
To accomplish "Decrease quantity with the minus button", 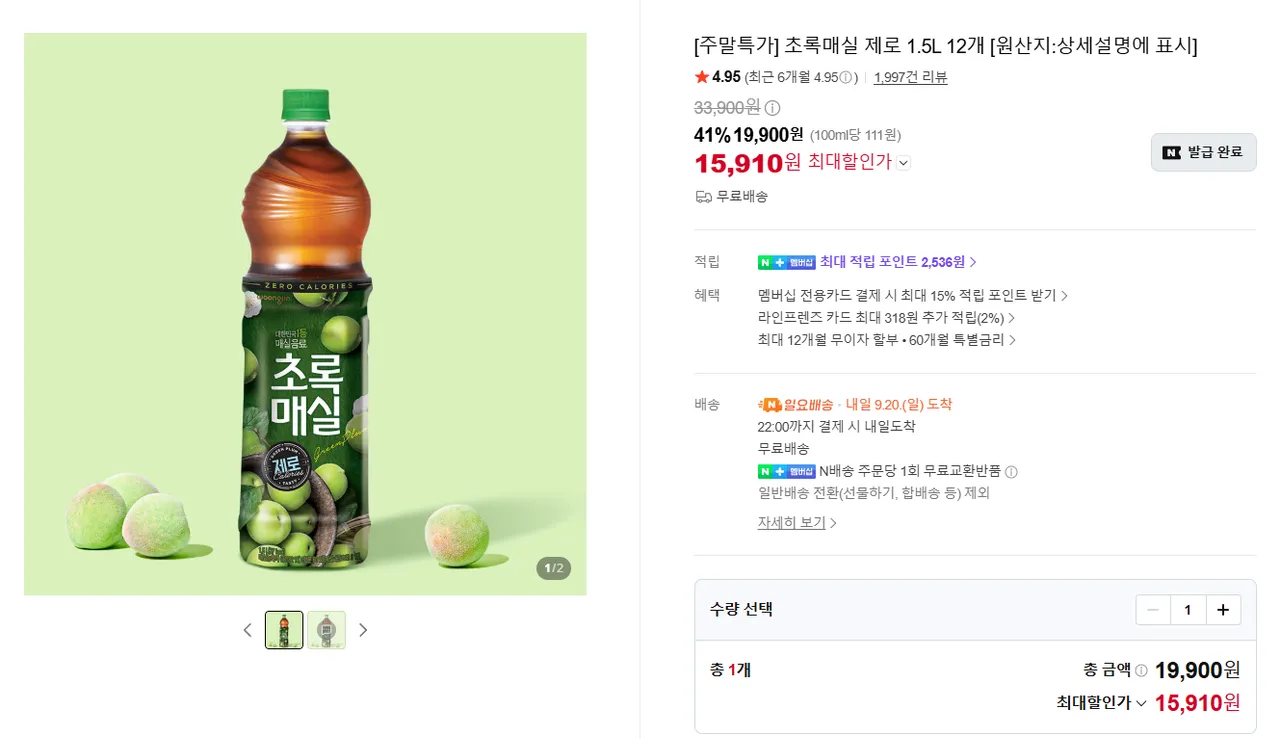I will (x=1153, y=610).
